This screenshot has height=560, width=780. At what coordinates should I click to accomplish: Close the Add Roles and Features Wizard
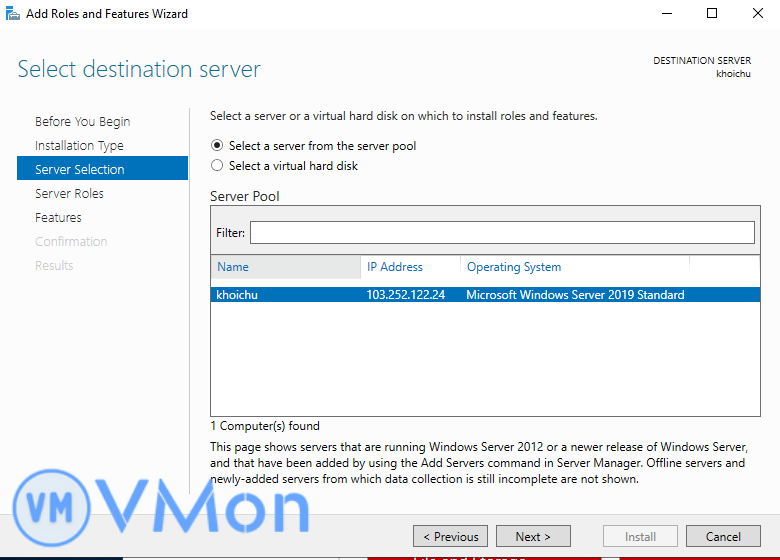757,14
